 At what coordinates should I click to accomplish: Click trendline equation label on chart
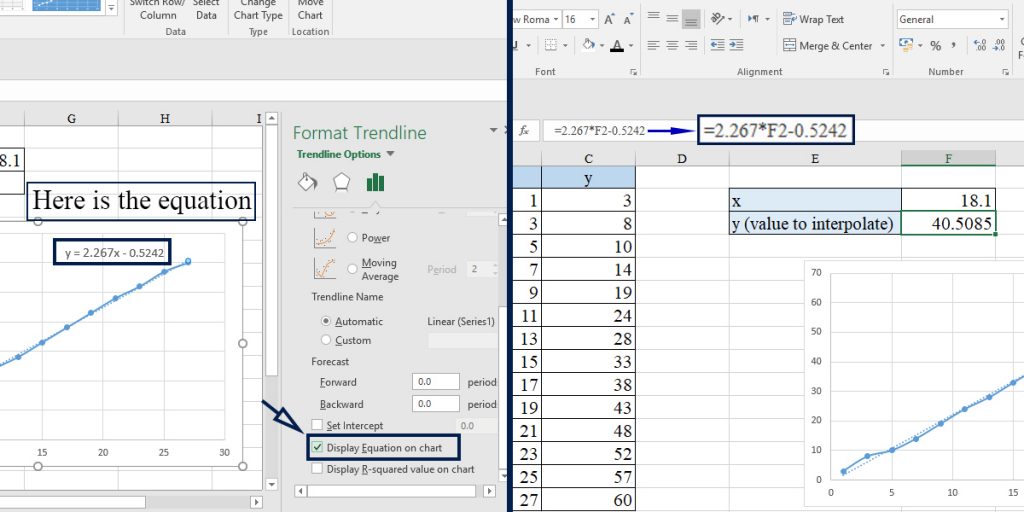114,252
